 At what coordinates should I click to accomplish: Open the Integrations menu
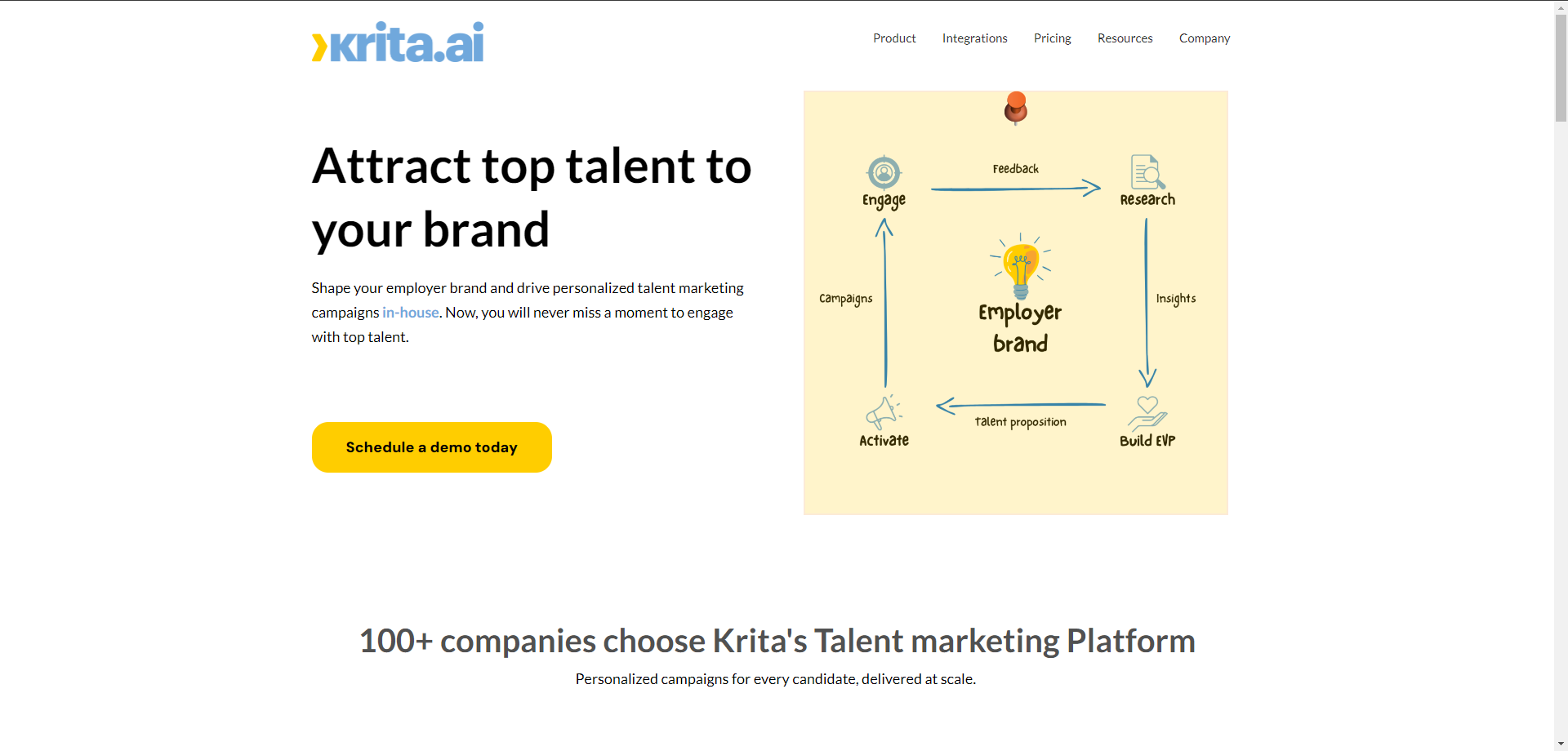[974, 38]
